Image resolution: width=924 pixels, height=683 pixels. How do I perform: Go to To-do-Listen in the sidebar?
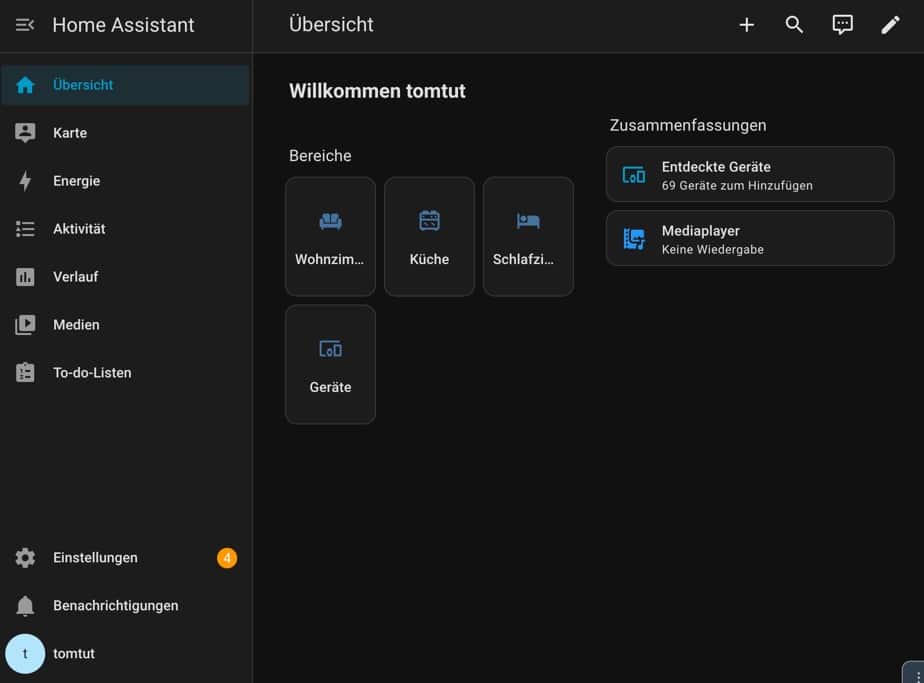[92, 373]
